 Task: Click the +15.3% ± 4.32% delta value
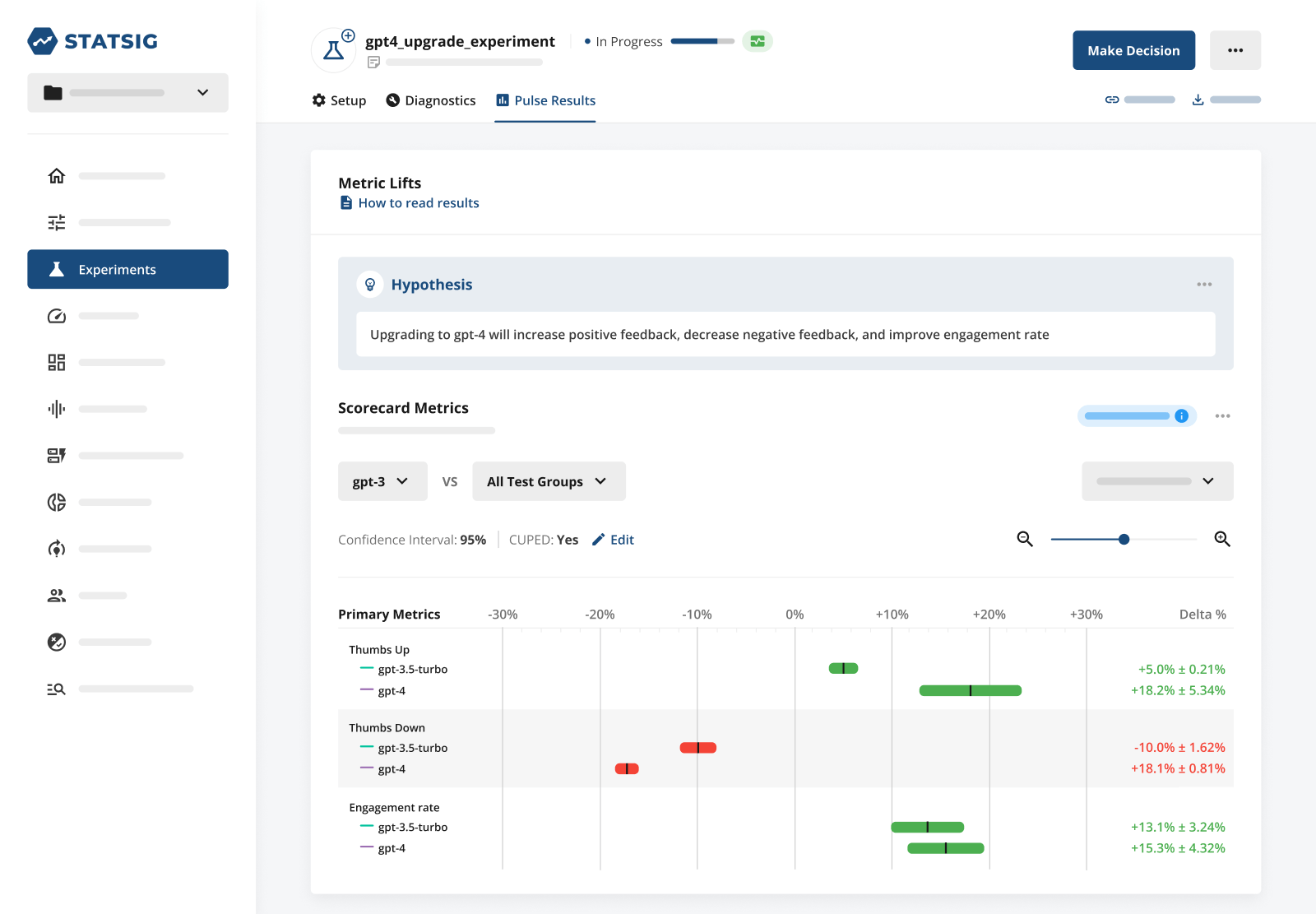click(x=1178, y=848)
